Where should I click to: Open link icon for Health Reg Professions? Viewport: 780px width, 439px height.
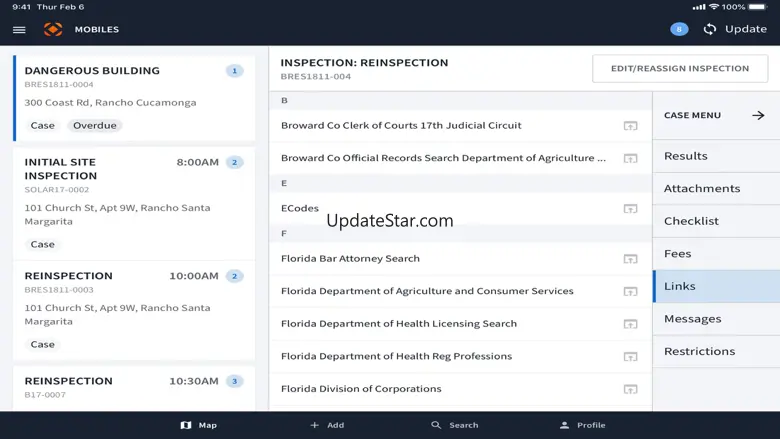point(630,356)
